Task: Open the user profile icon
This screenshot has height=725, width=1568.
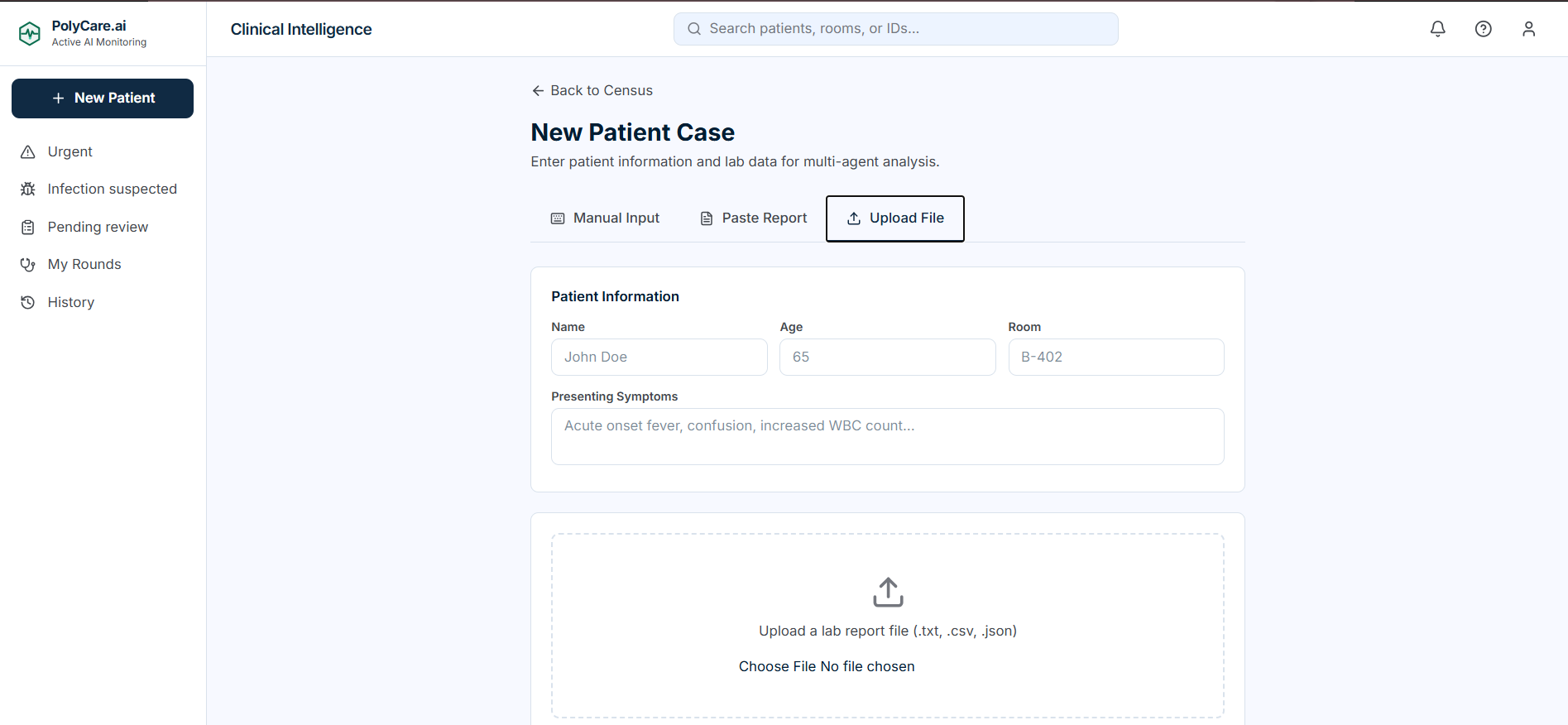Action: coord(1529,29)
